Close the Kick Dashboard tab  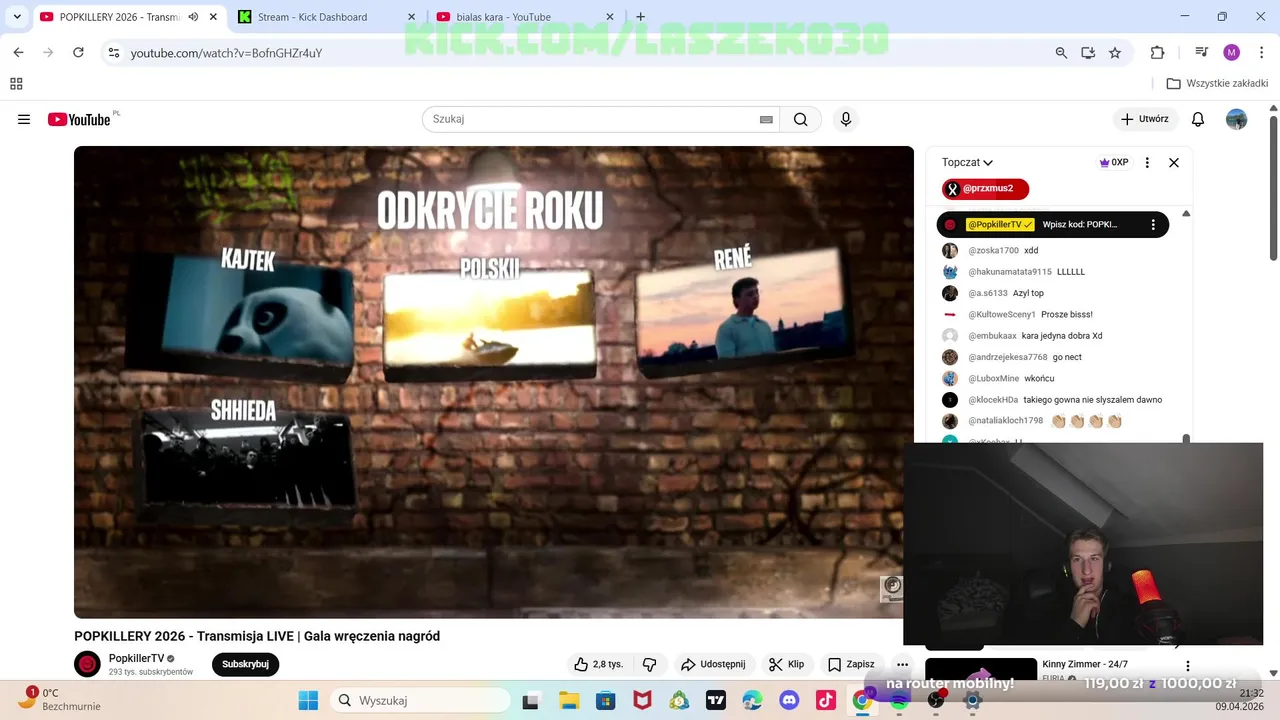coord(412,17)
